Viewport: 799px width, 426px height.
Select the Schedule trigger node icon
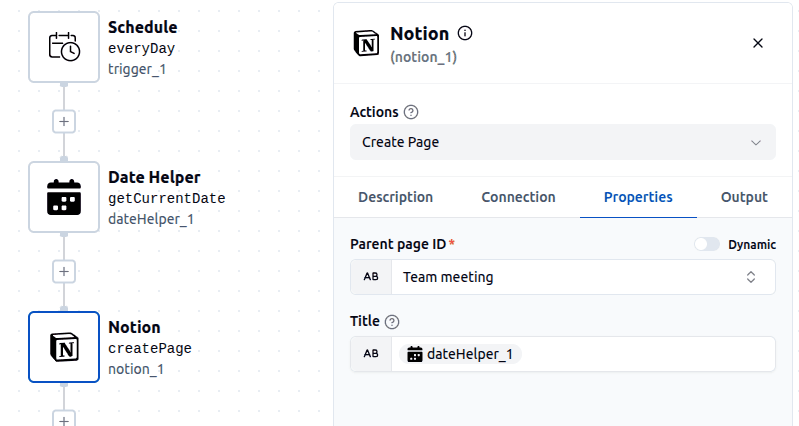[x=64, y=47]
